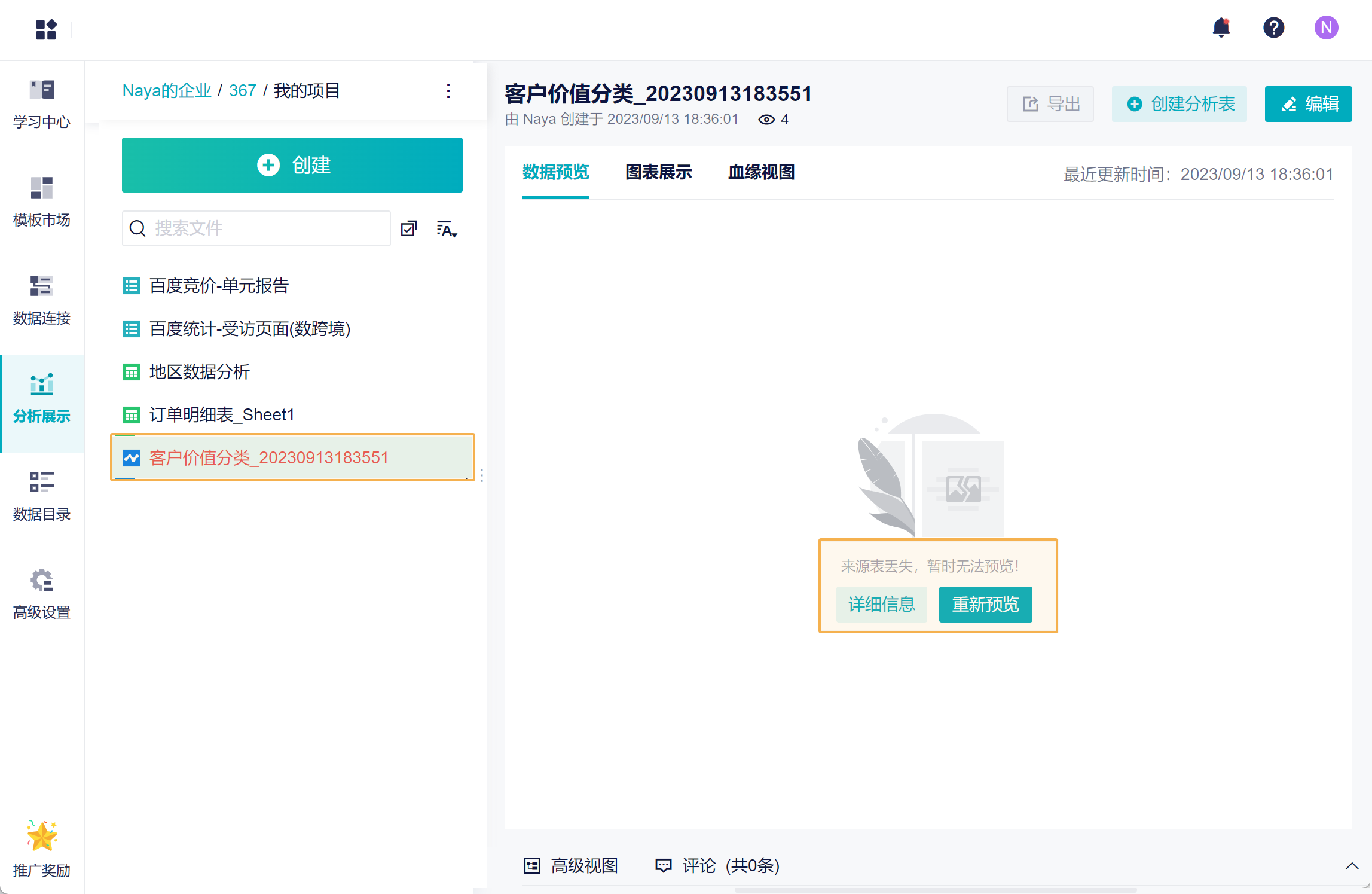Open the sort order dropdown icon
This screenshot has width=1372, height=894.
click(447, 228)
